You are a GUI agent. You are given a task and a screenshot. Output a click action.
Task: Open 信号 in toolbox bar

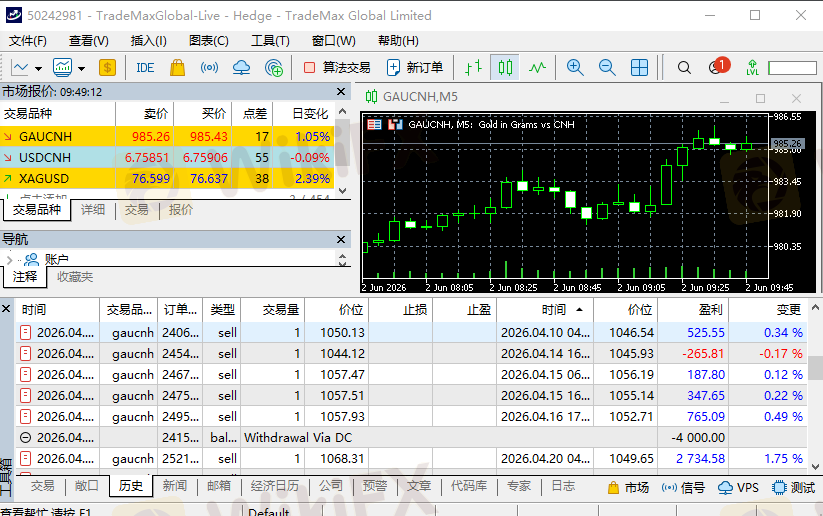(683, 488)
